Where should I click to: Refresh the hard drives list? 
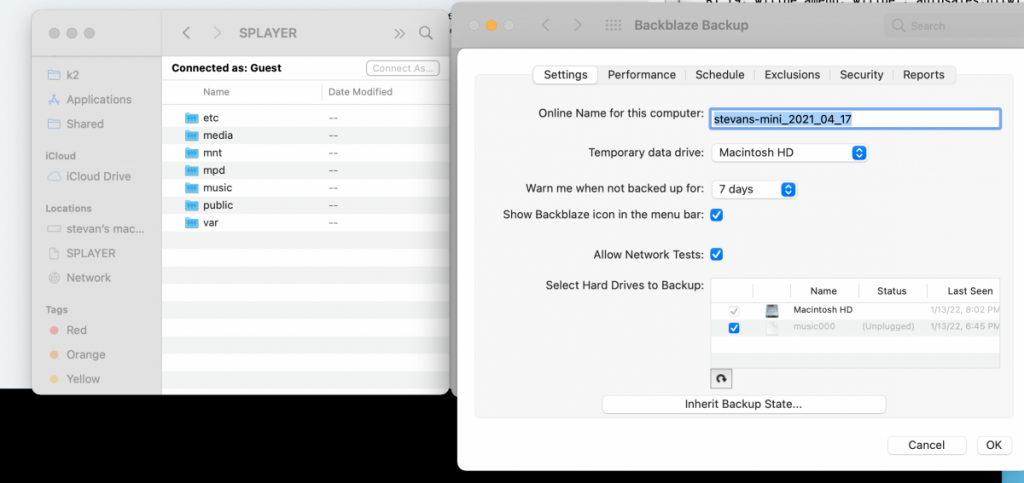point(721,379)
